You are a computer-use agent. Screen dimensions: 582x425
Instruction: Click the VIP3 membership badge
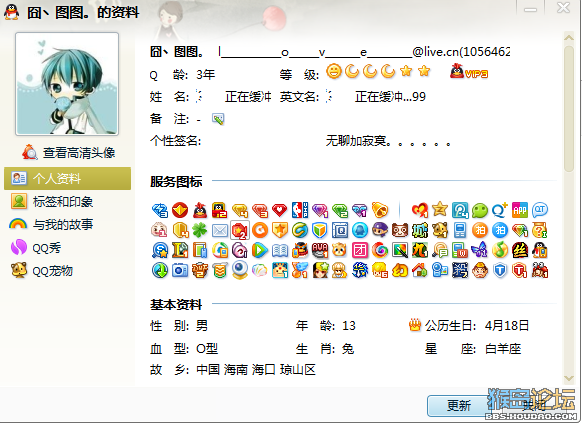coord(469,71)
